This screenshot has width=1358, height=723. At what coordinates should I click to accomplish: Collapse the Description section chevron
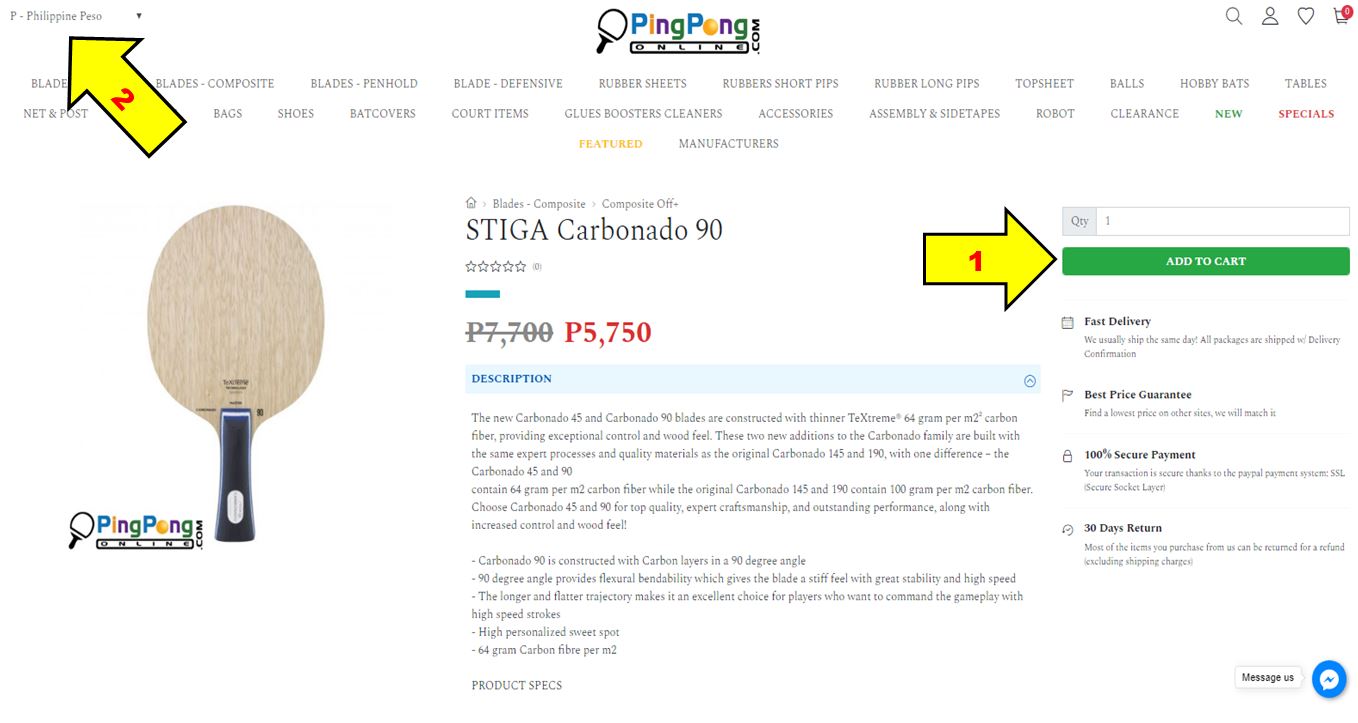tap(1030, 380)
